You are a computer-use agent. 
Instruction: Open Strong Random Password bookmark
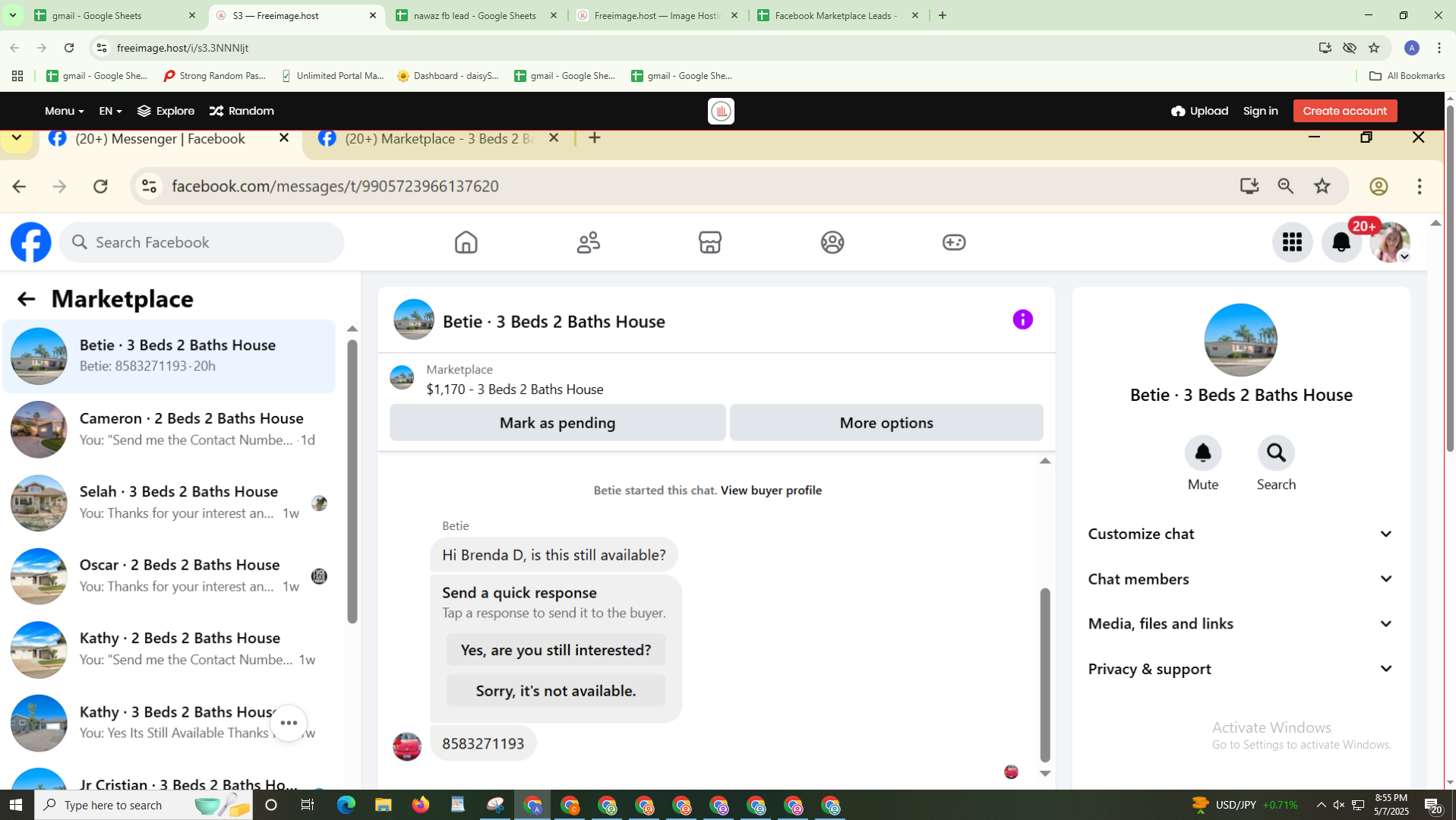point(216,76)
